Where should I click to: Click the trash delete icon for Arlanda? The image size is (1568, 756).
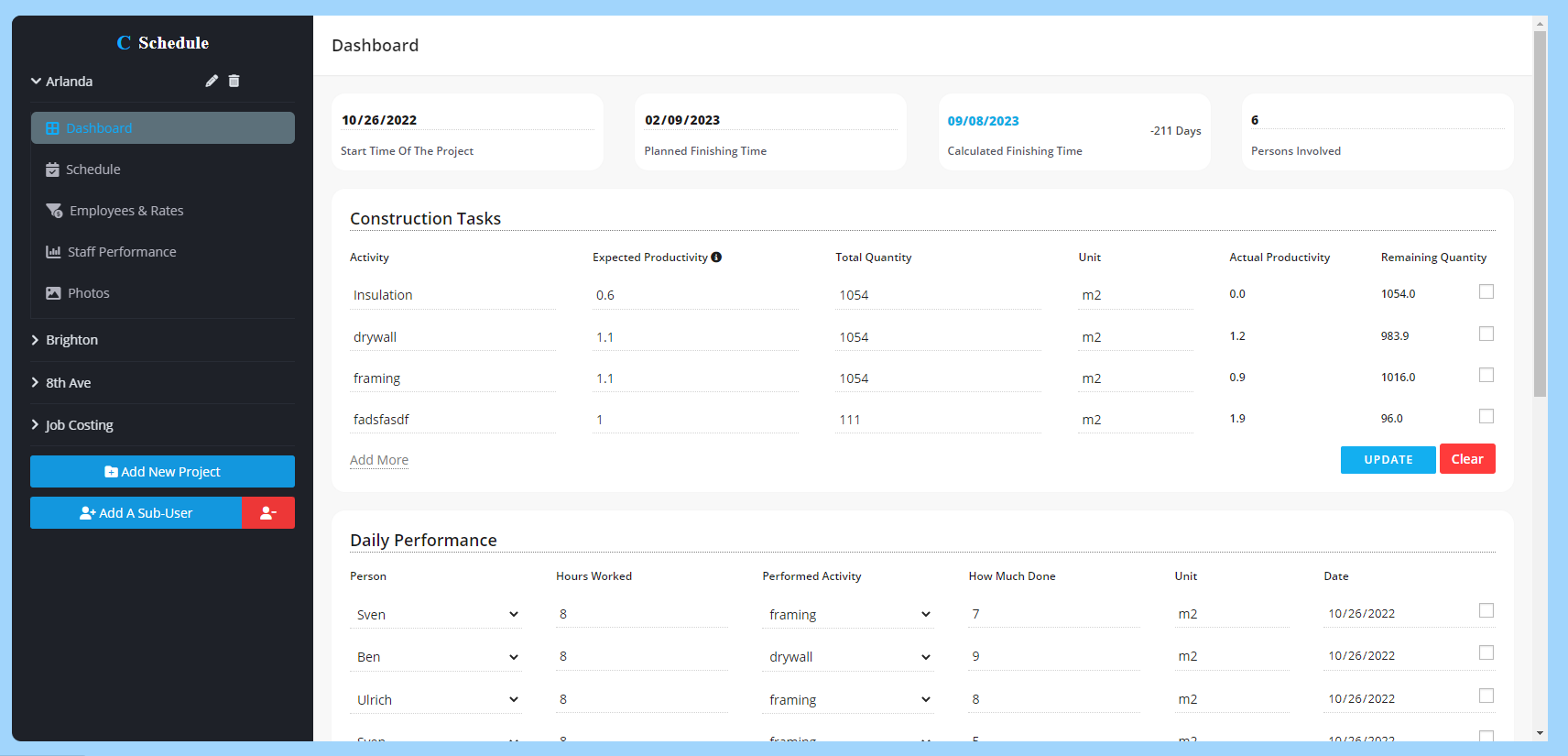(x=234, y=81)
